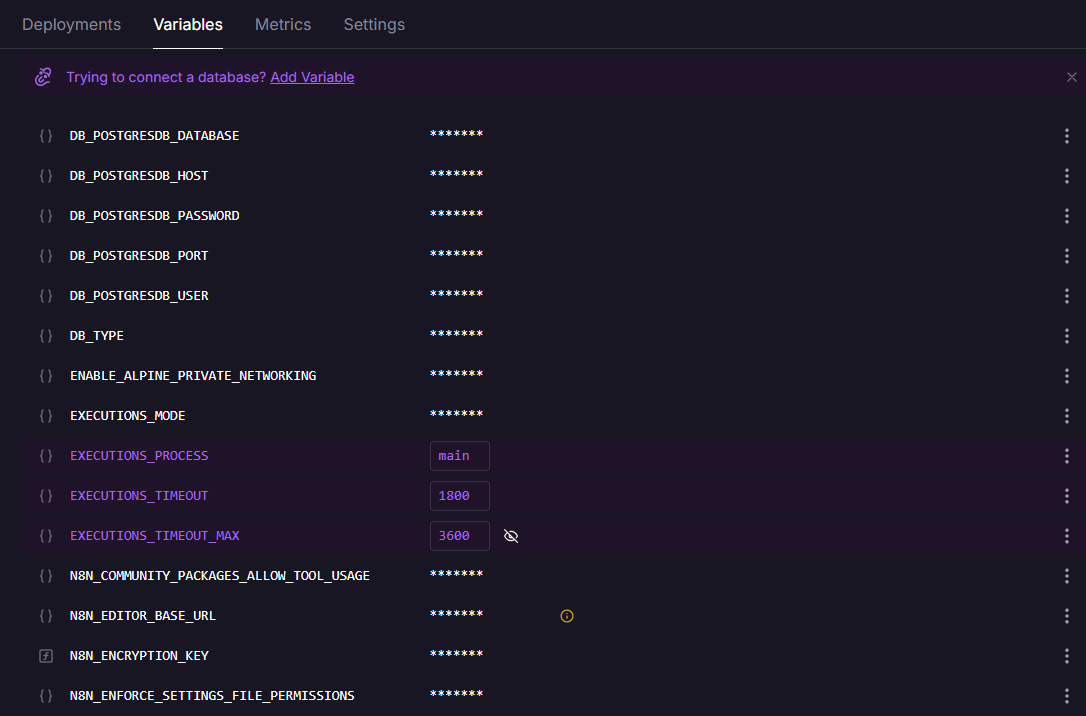Click the Add Variable link
This screenshot has height=716, width=1086.
coord(312,77)
